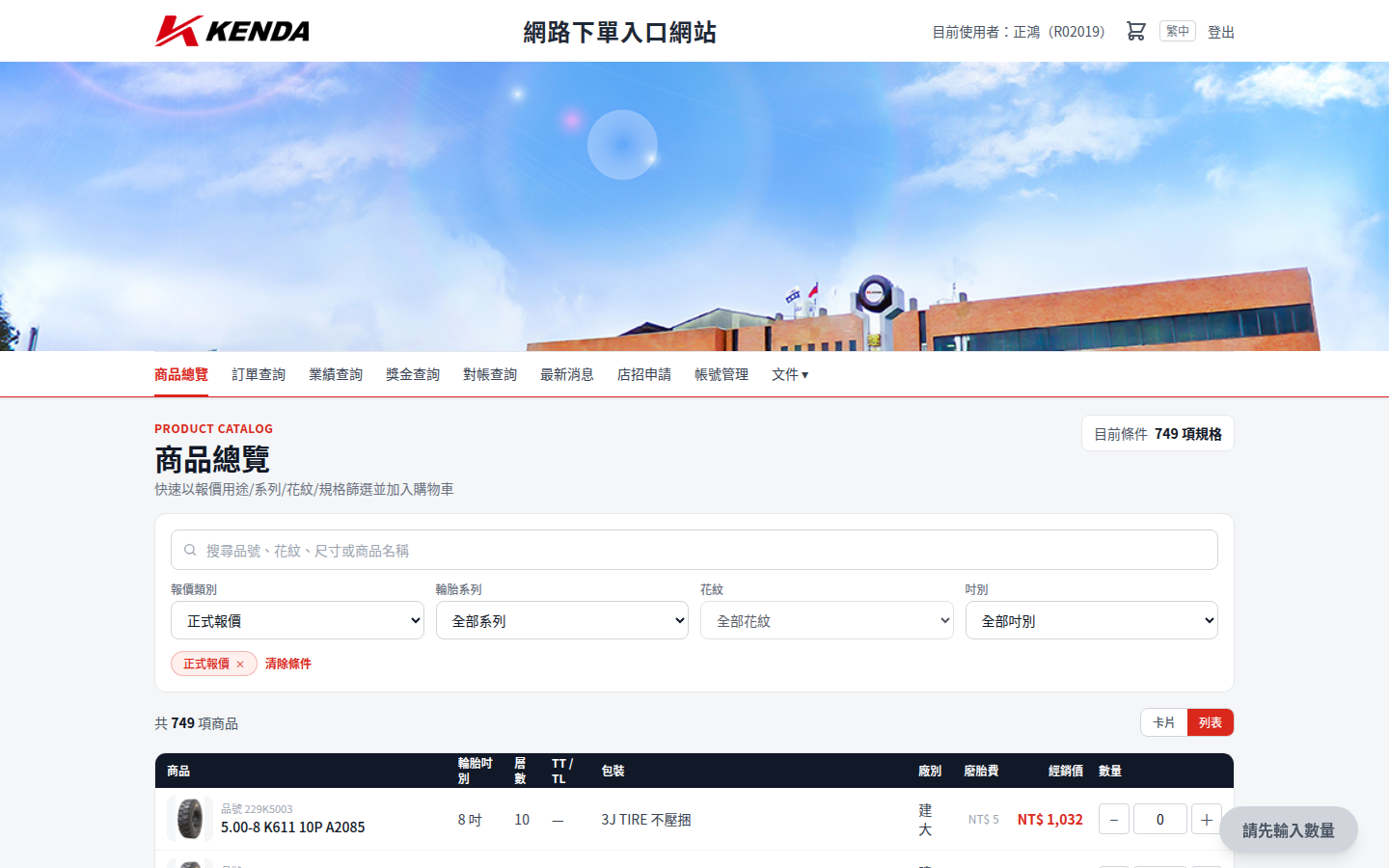
Task: Click the quantity input field showing 0
Action: pyautogui.click(x=1160, y=819)
